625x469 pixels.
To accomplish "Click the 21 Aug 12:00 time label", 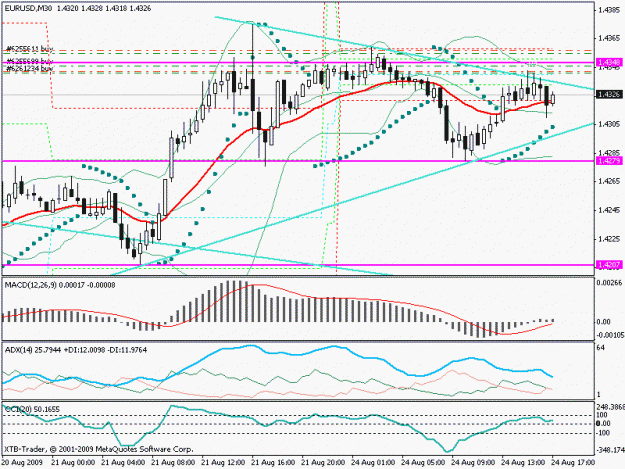I will click(223, 463).
